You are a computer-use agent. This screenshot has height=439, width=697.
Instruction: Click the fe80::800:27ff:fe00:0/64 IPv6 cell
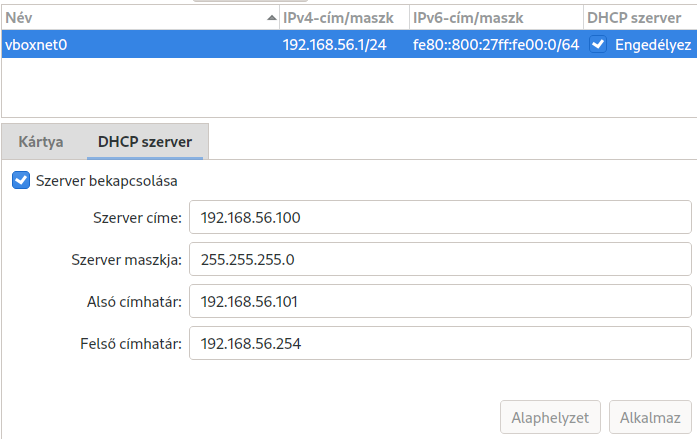point(496,45)
